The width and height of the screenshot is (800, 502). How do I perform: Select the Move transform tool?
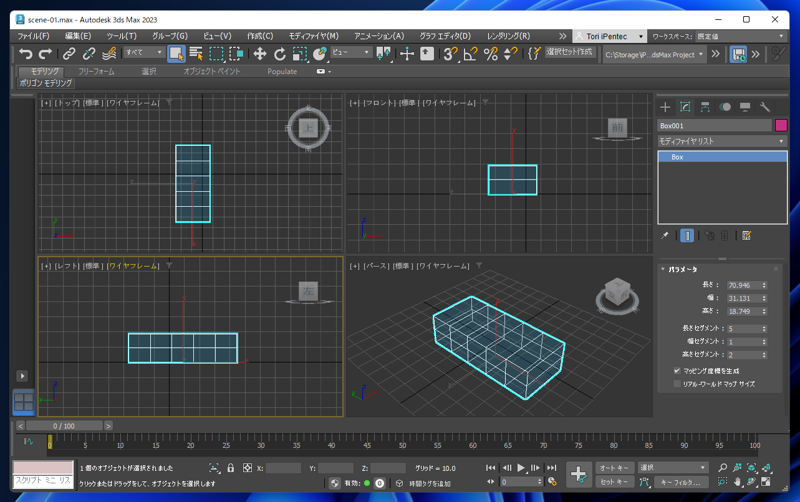[x=259, y=54]
